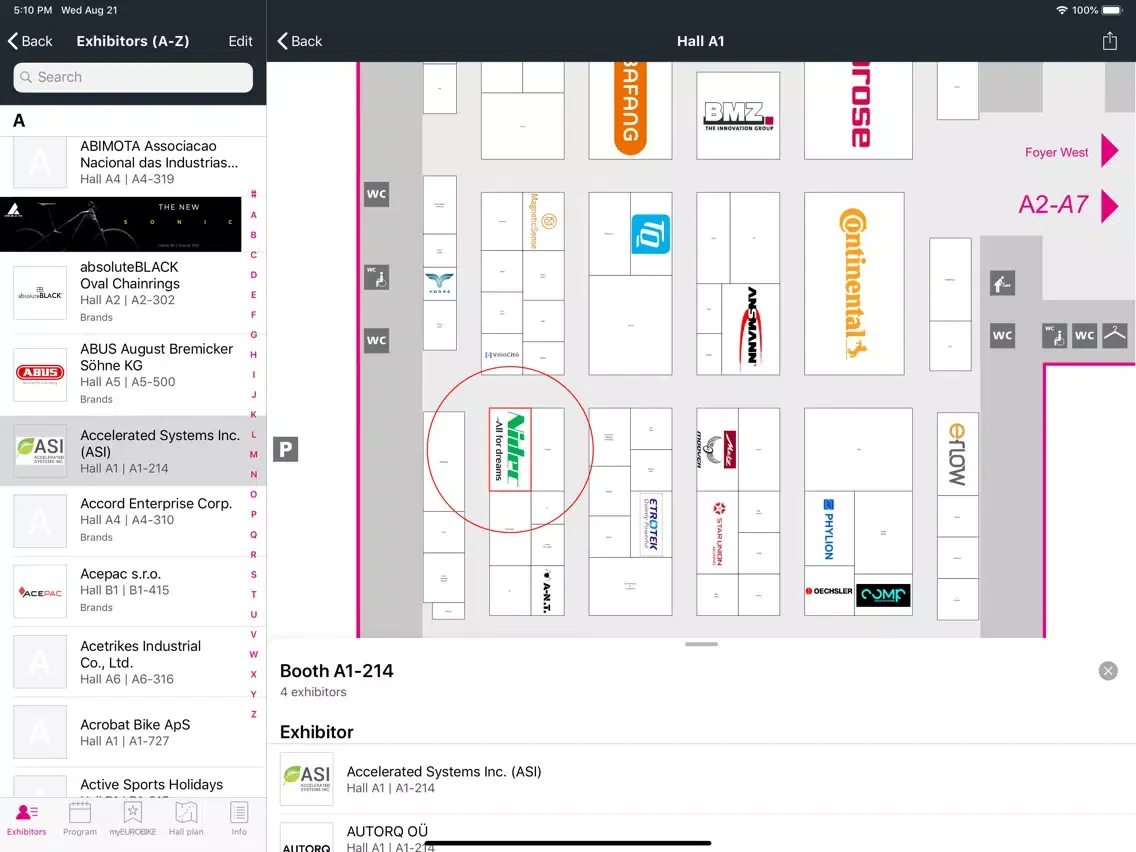Jump to letter H in the index
Screen dimensions: 1136x852
pos(254,354)
